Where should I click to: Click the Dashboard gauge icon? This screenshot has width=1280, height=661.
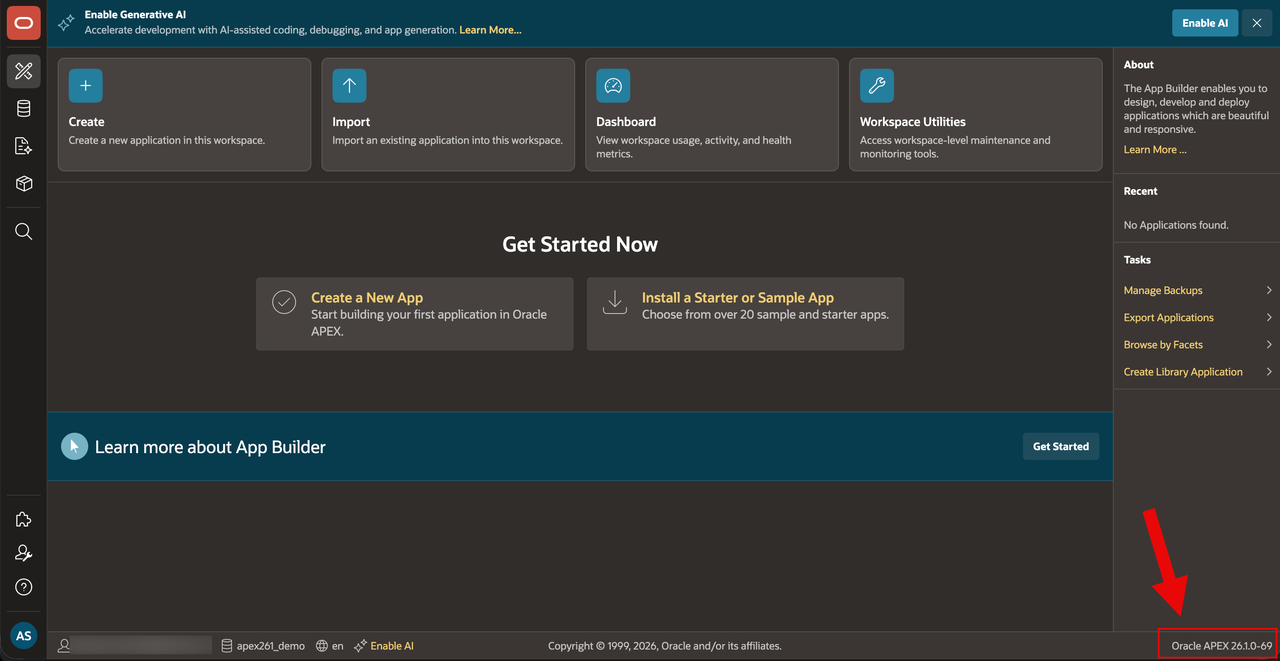[613, 86]
